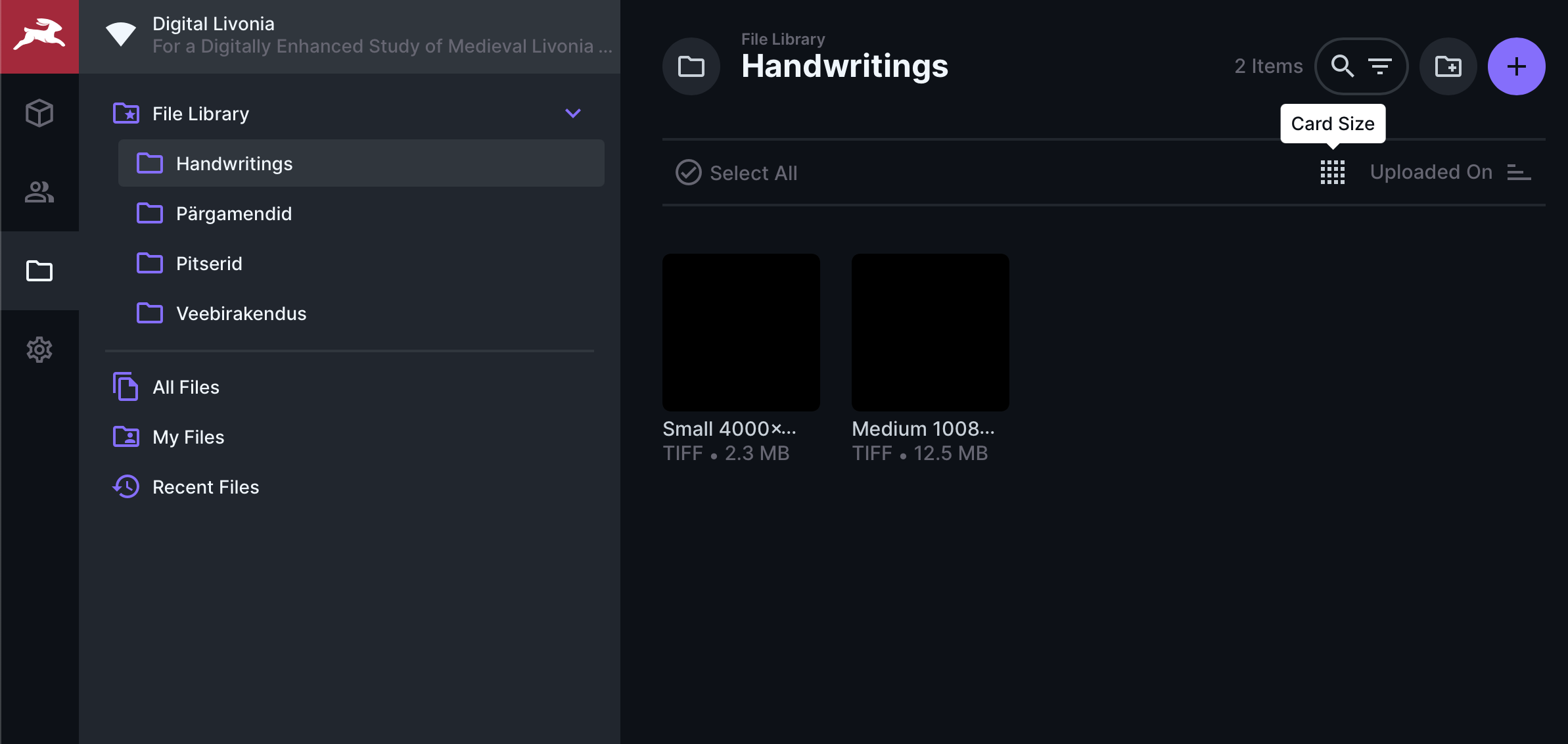
Task: Open Recent Files in the sidebar
Action: [x=206, y=486]
